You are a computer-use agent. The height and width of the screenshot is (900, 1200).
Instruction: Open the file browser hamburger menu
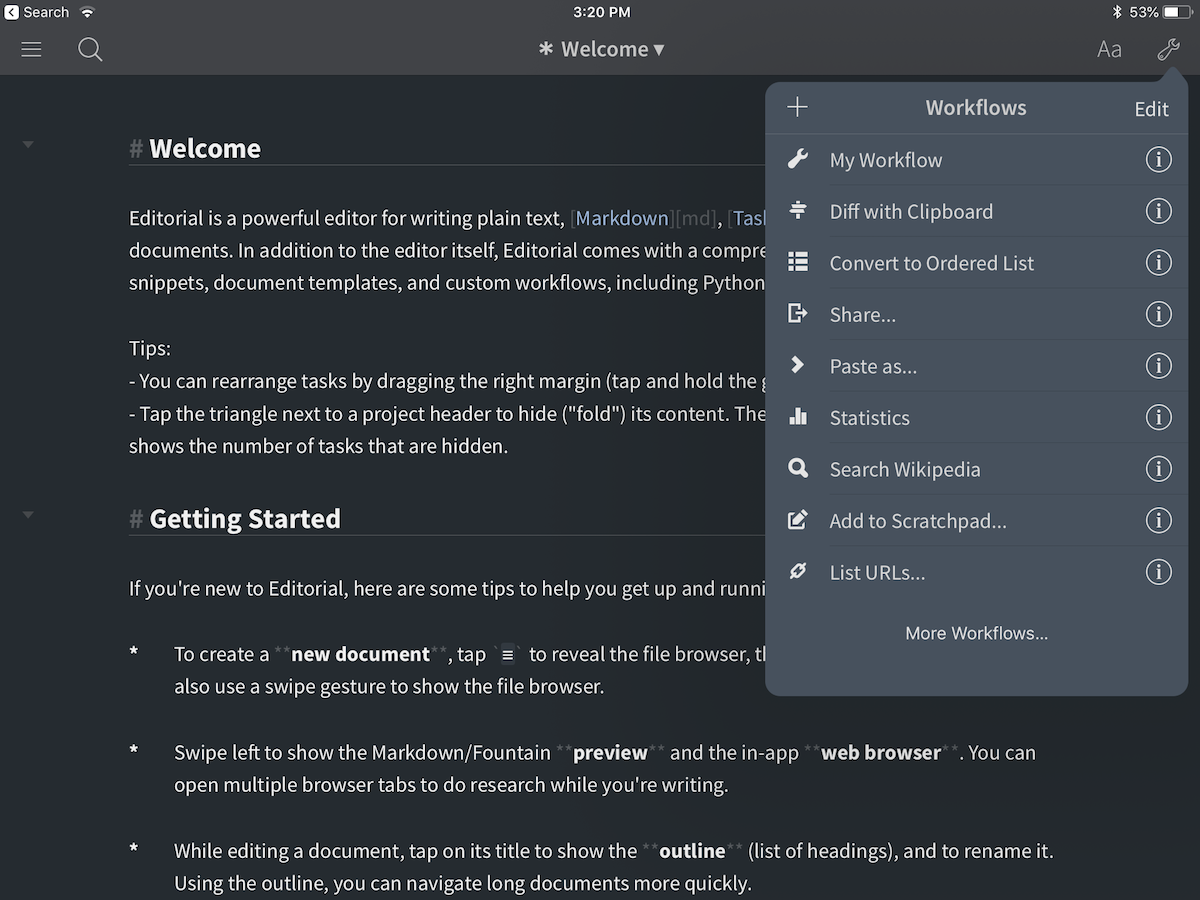(x=31, y=49)
